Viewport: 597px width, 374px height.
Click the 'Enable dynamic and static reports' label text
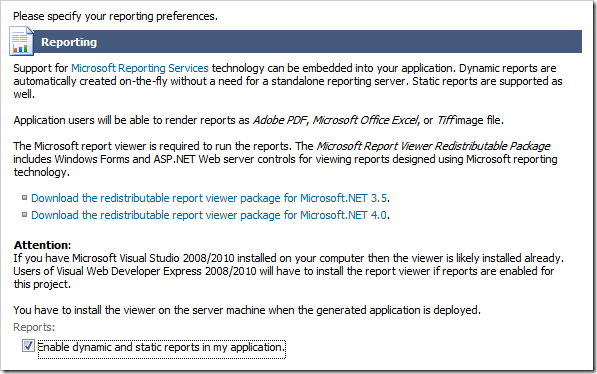(x=161, y=347)
